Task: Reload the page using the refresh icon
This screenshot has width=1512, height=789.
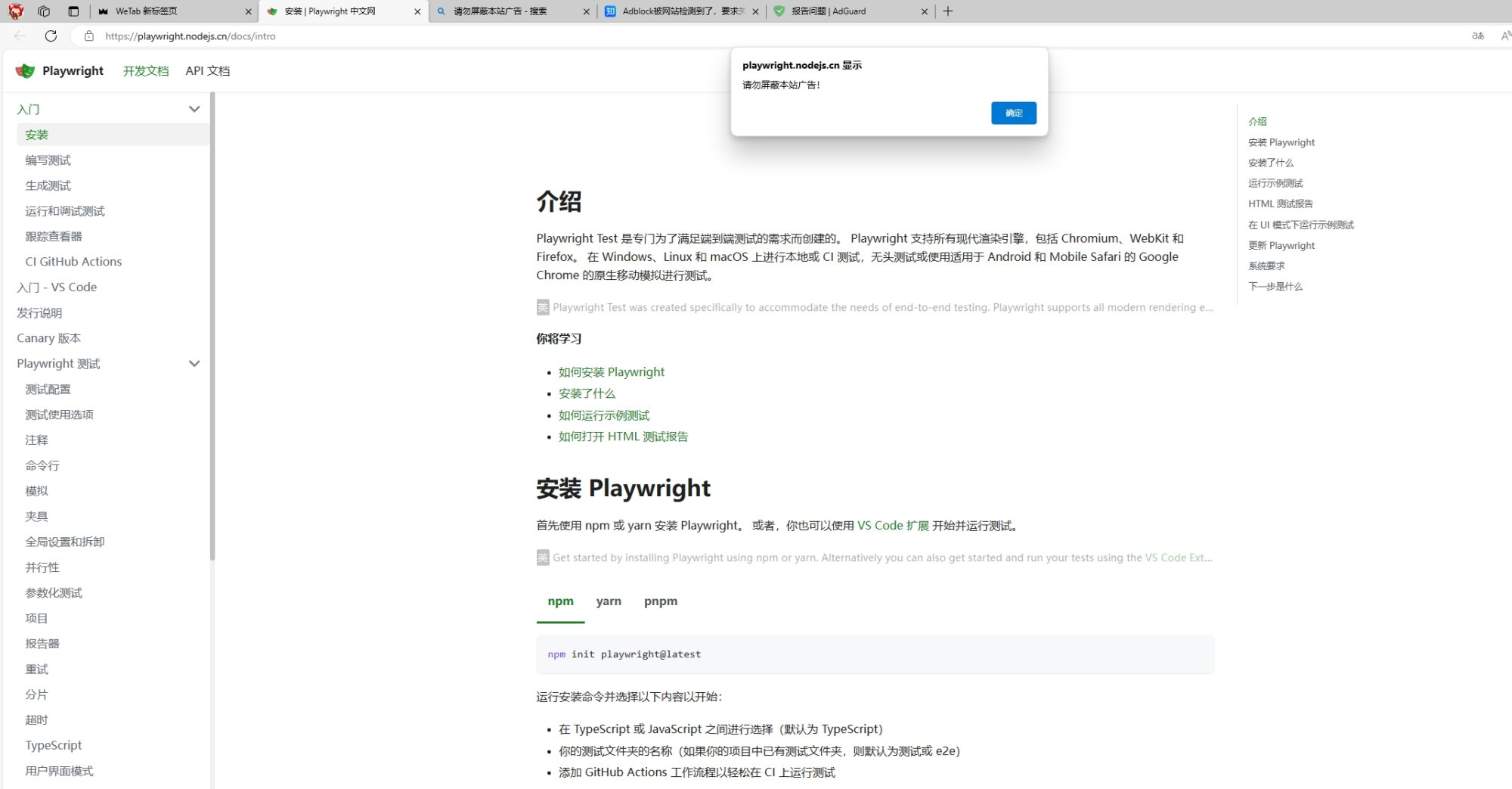Action: pyautogui.click(x=50, y=36)
